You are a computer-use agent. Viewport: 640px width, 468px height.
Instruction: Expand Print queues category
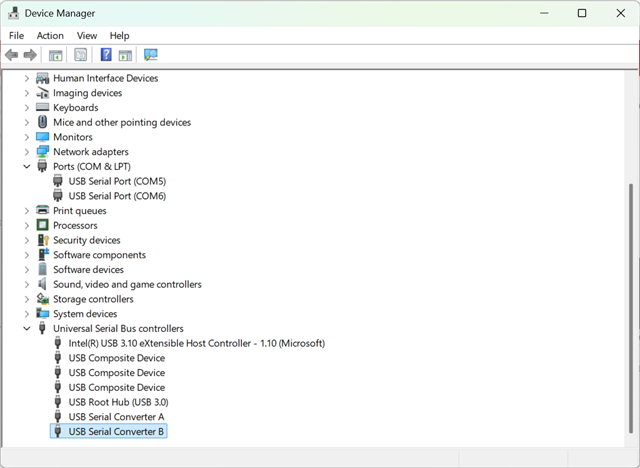27,211
